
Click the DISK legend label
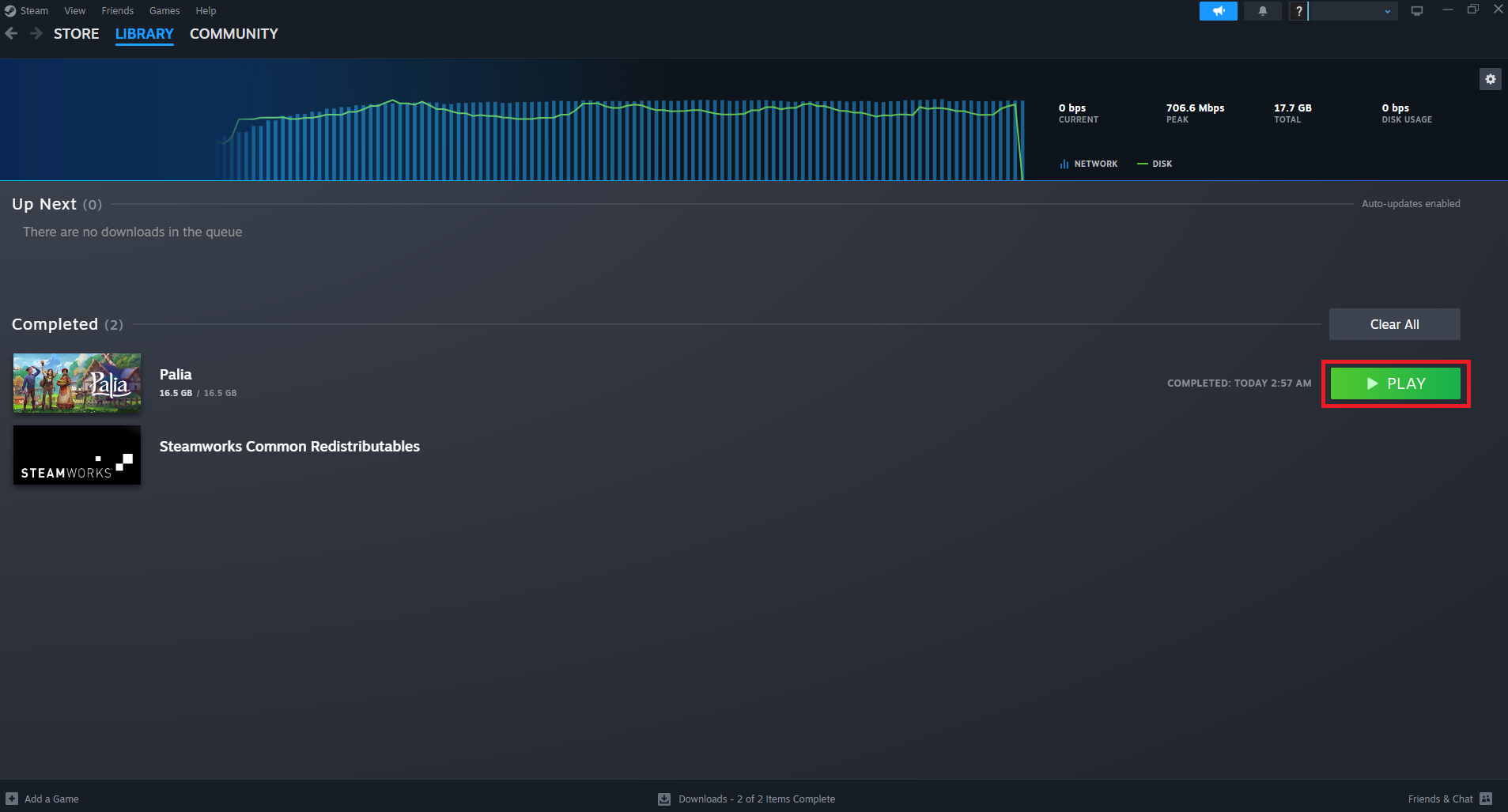point(1162,164)
